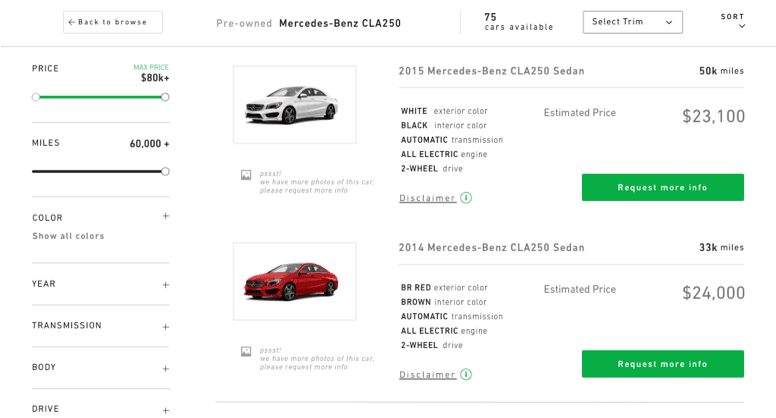
Task: Expand the Year filter section
Action: pyautogui.click(x=166, y=284)
